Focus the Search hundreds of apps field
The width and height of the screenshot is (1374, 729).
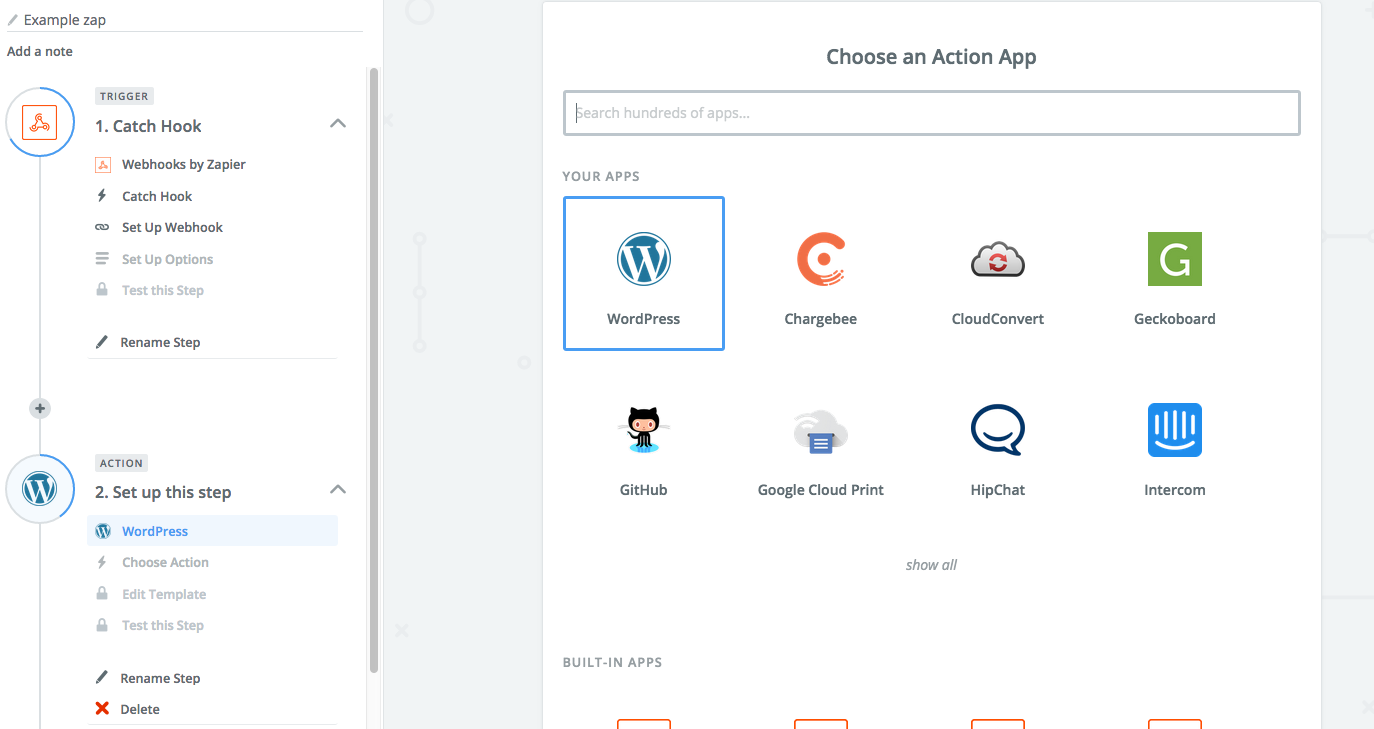(x=932, y=113)
